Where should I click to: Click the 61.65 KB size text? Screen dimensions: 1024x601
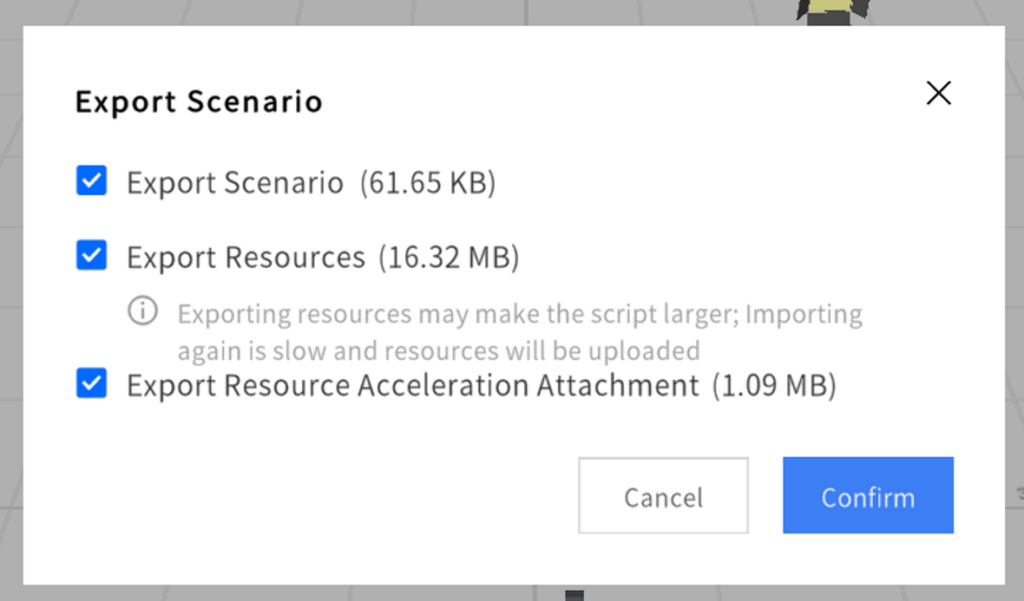[428, 183]
